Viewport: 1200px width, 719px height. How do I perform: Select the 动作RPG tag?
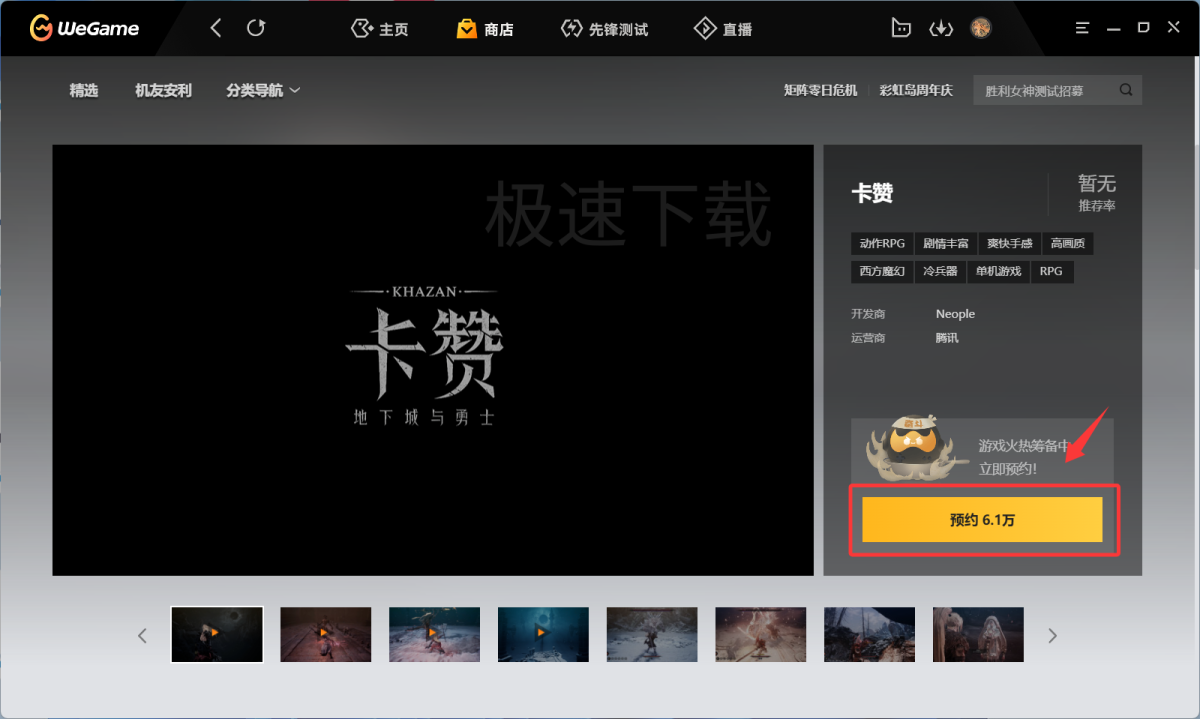click(x=882, y=243)
